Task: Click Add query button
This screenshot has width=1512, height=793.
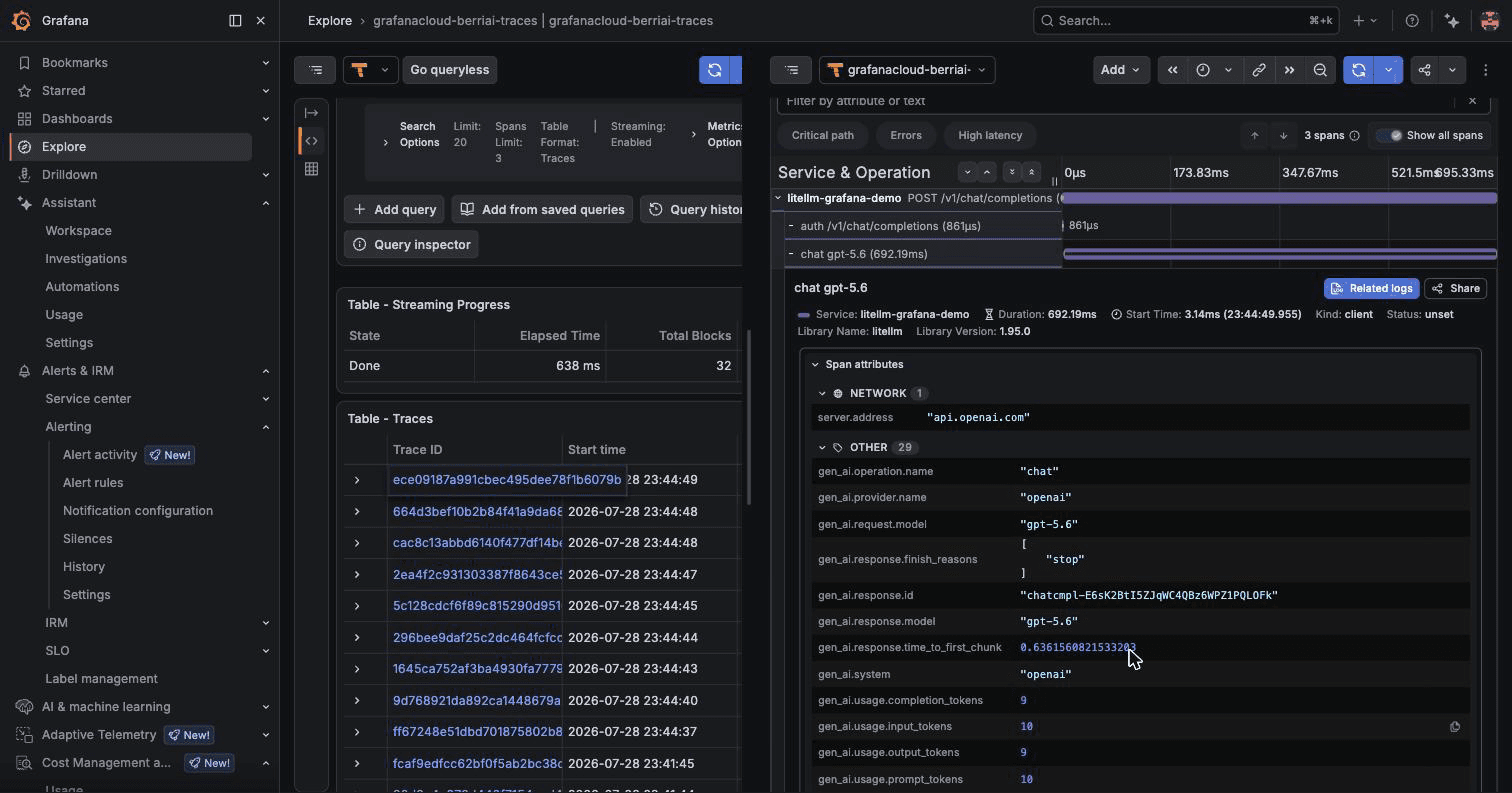Action: pyautogui.click(x=395, y=210)
